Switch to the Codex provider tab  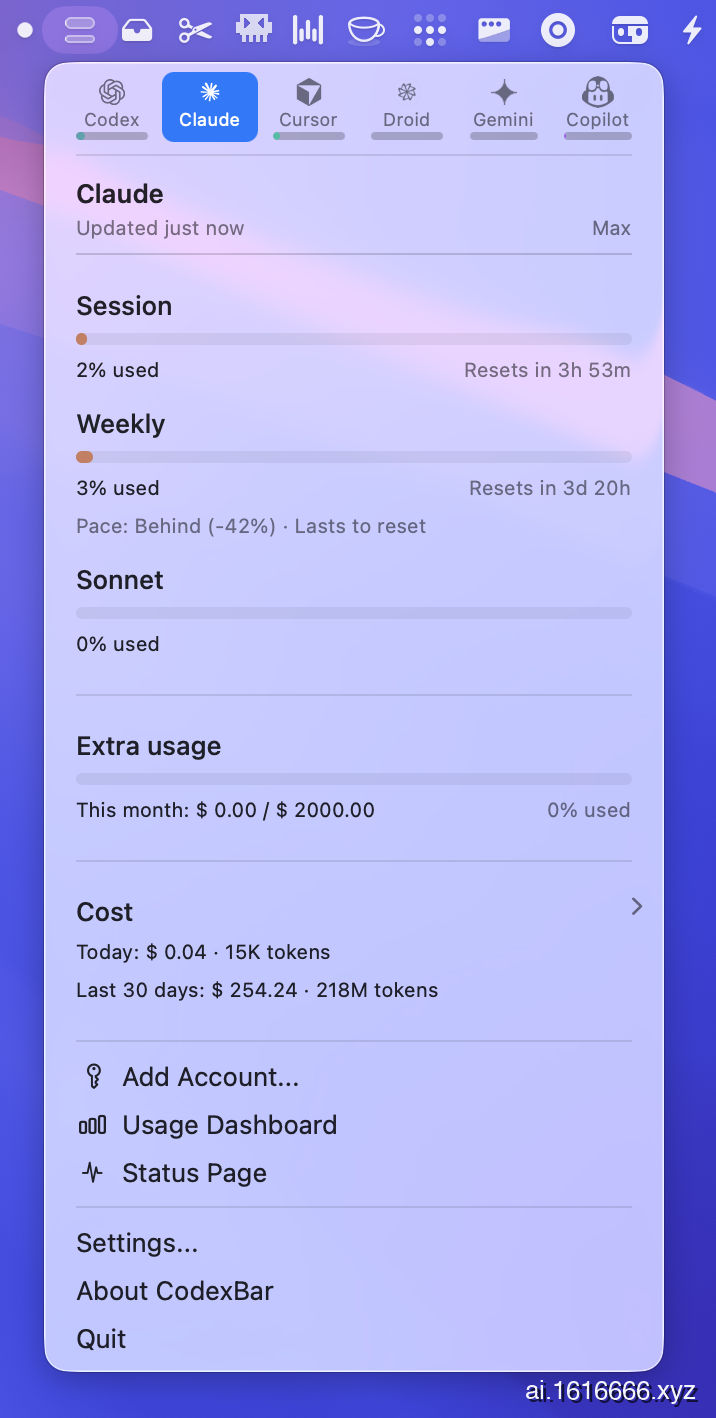112,106
